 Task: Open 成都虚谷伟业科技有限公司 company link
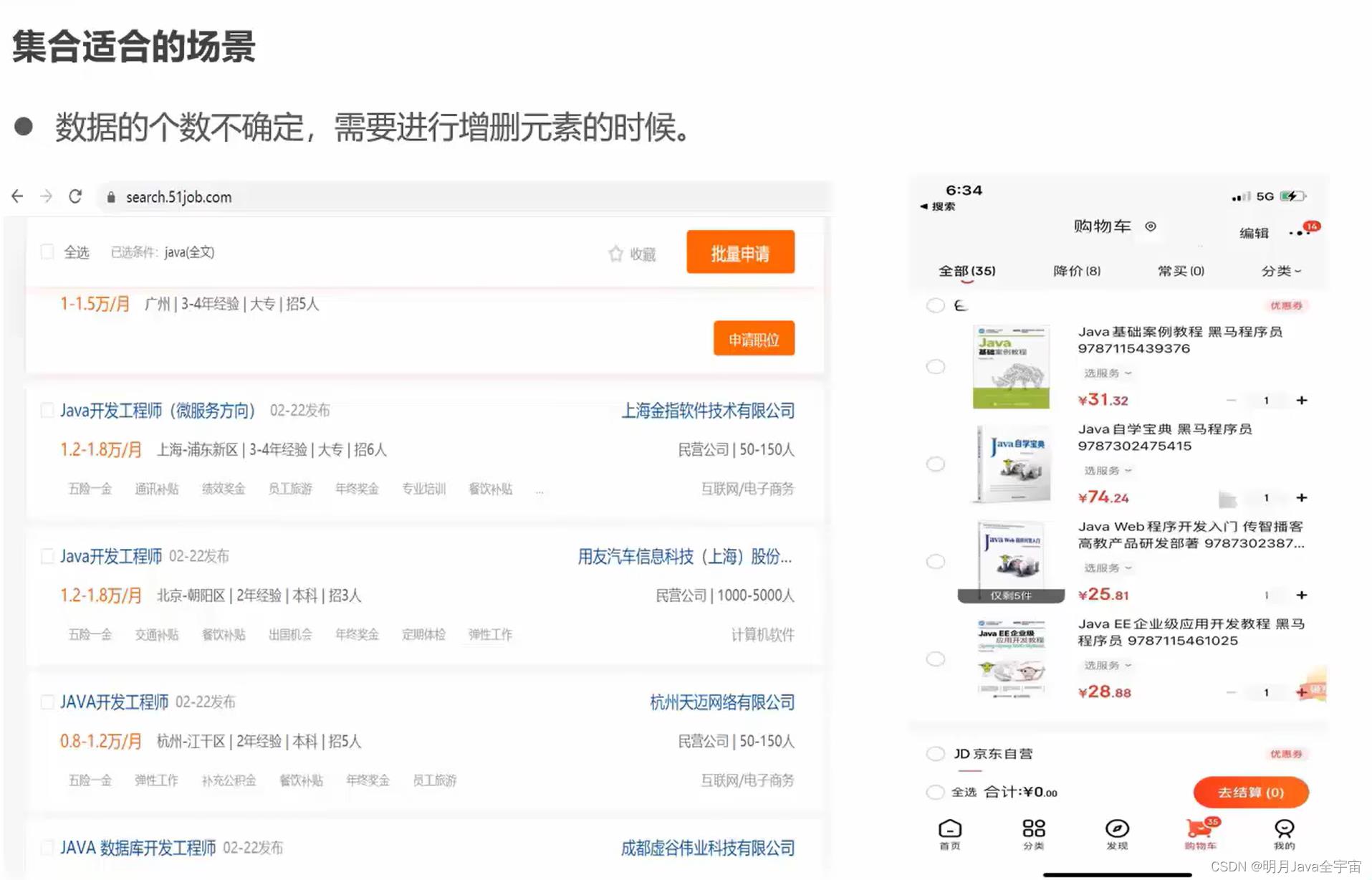click(708, 848)
